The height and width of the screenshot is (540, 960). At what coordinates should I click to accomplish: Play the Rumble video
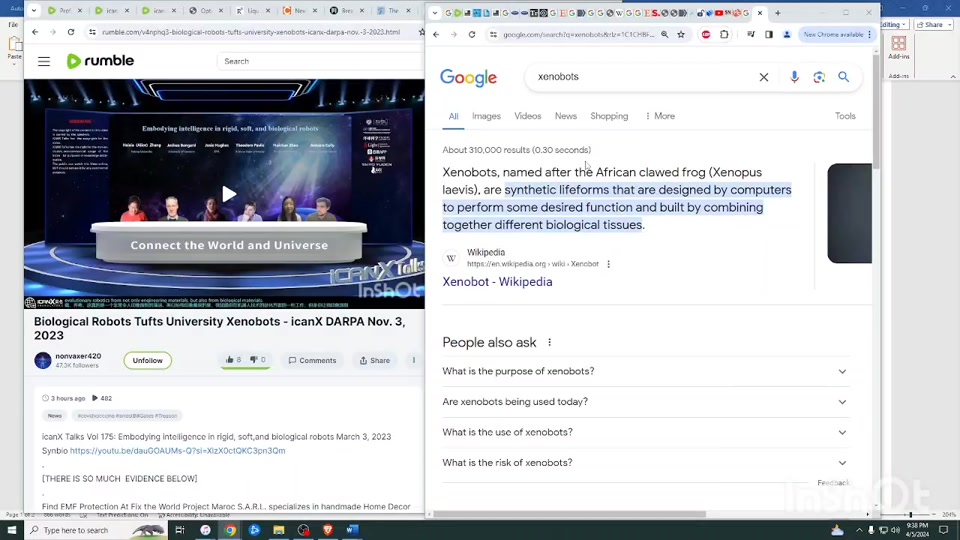tap(229, 194)
